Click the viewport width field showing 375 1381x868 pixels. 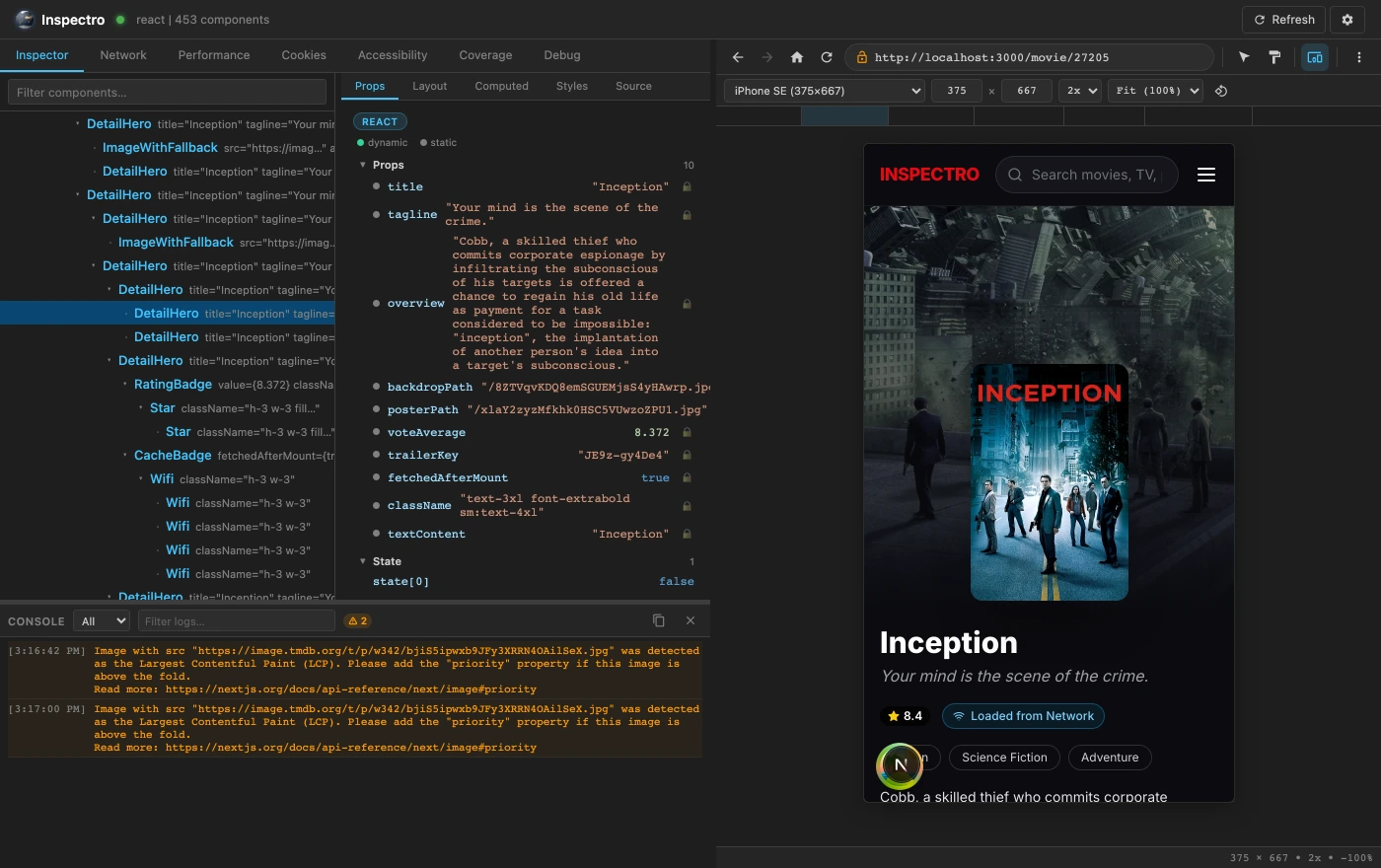tap(957, 91)
